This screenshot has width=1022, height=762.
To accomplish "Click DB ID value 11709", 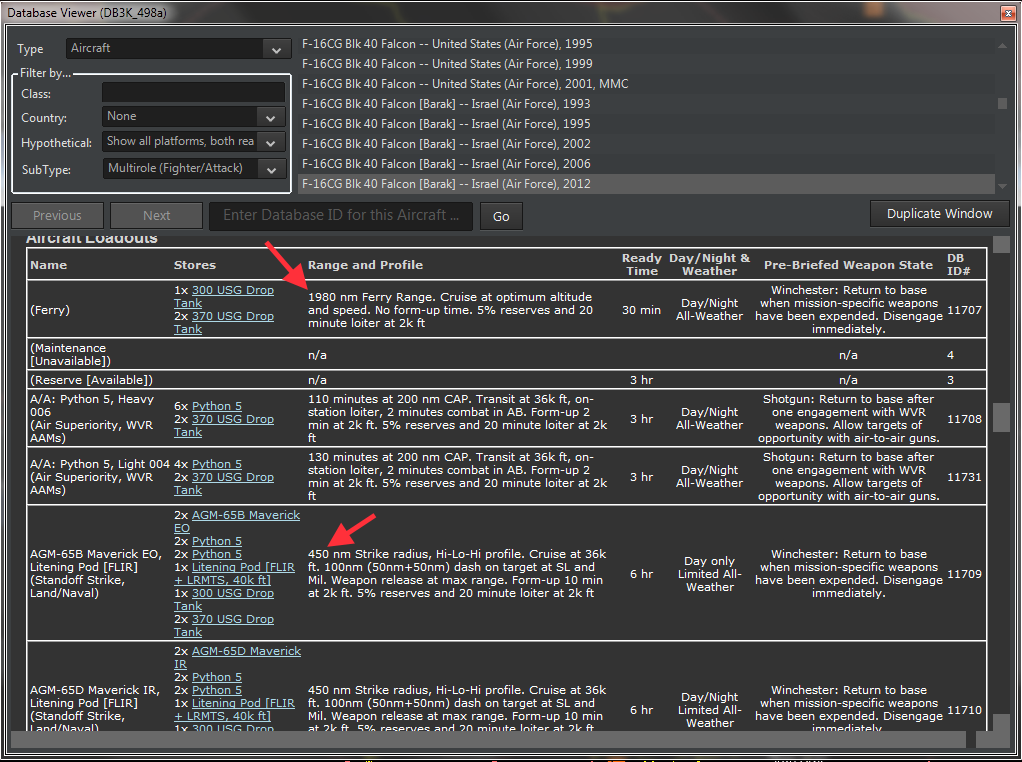I will tap(964, 574).
